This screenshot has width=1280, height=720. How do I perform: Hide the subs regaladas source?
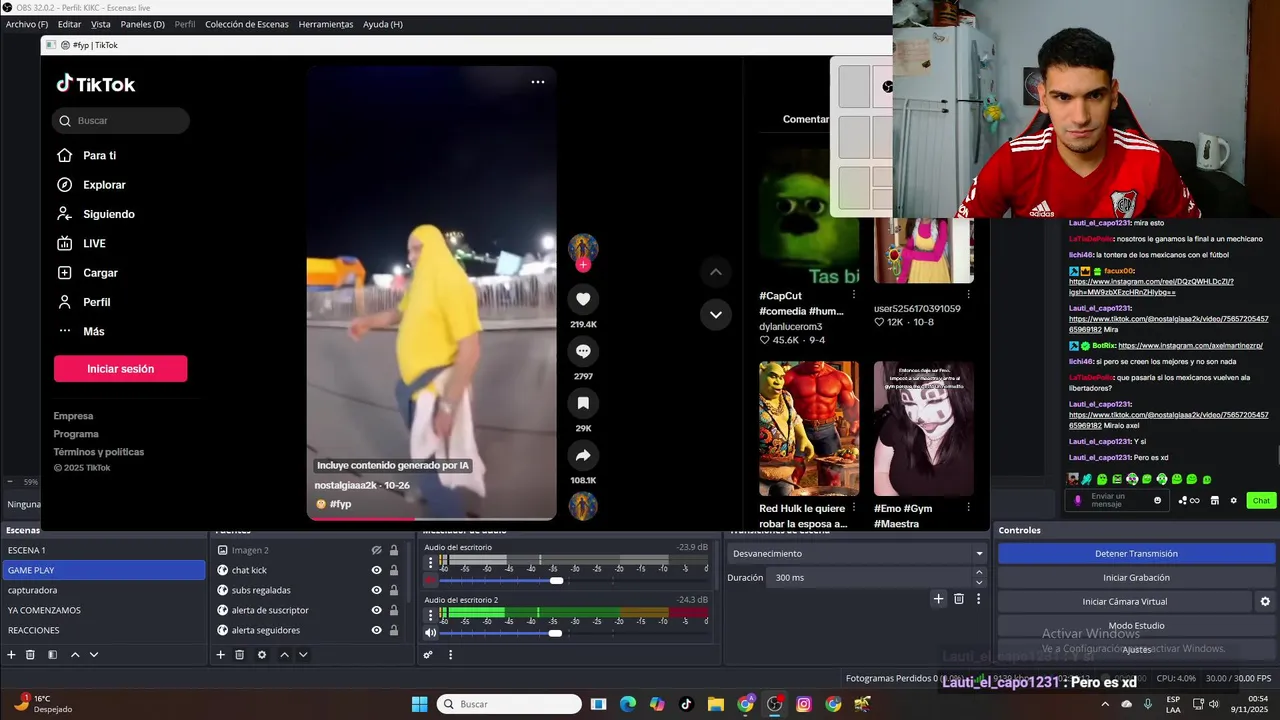(377, 590)
